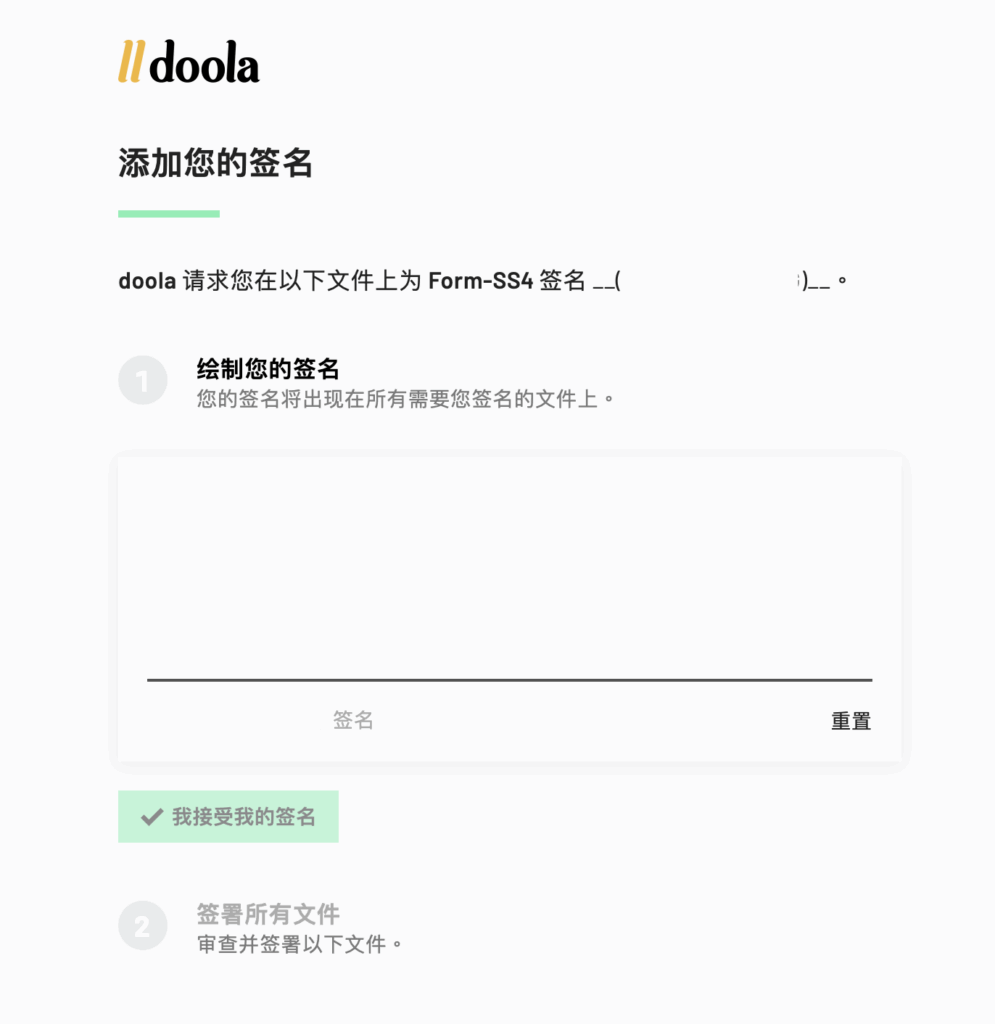Select the 添加您的签名 page heading
Viewport: 995px width, 1024px height.
pyautogui.click(x=216, y=163)
